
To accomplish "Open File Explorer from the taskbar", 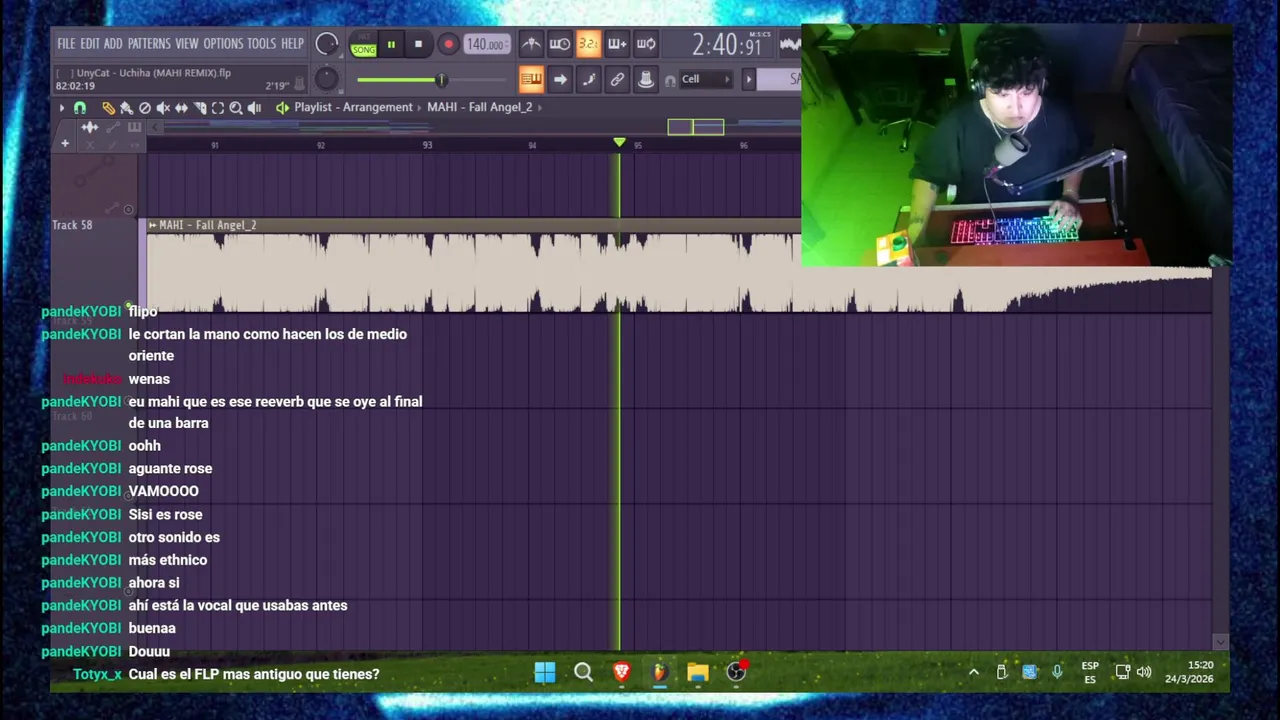I will pyautogui.click(x=698, y=673).
